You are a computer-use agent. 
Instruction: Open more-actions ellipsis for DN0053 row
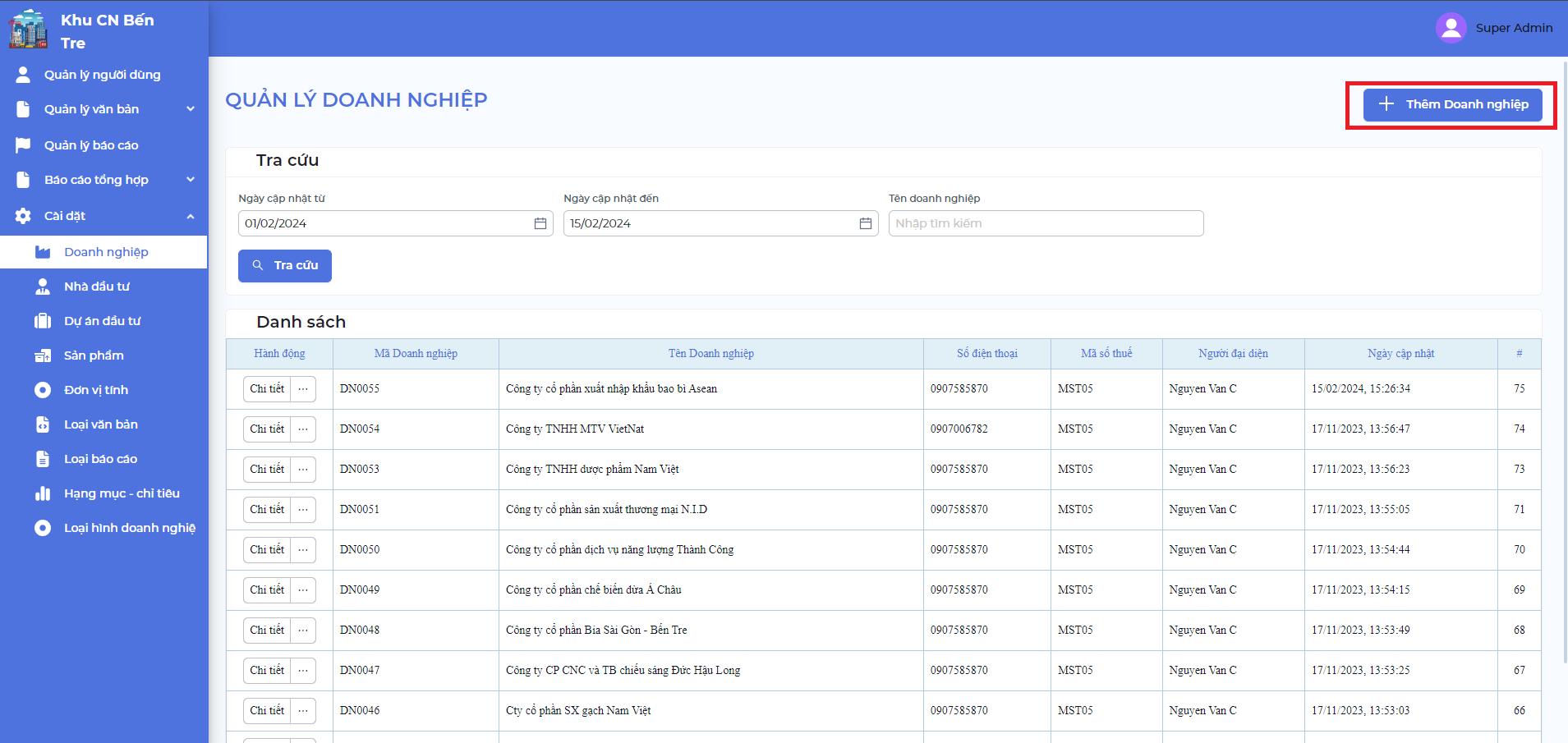tap(303, 470)
